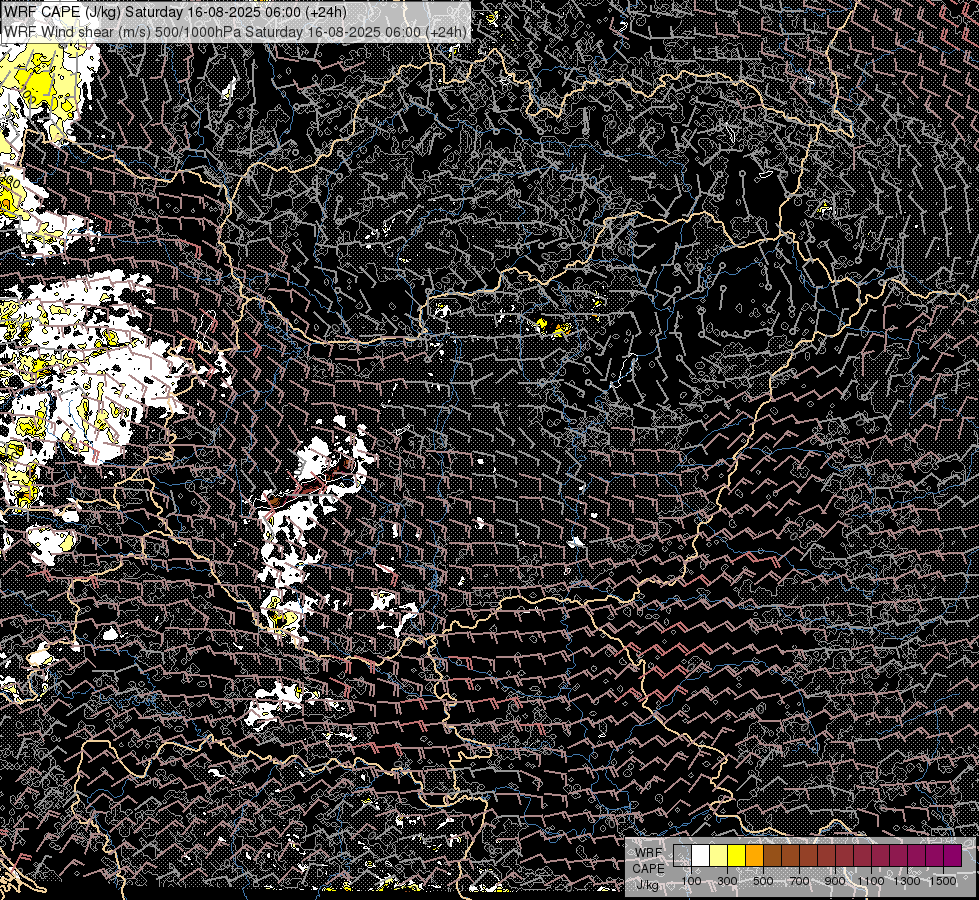Click the 100 legend value

(691, 881)
